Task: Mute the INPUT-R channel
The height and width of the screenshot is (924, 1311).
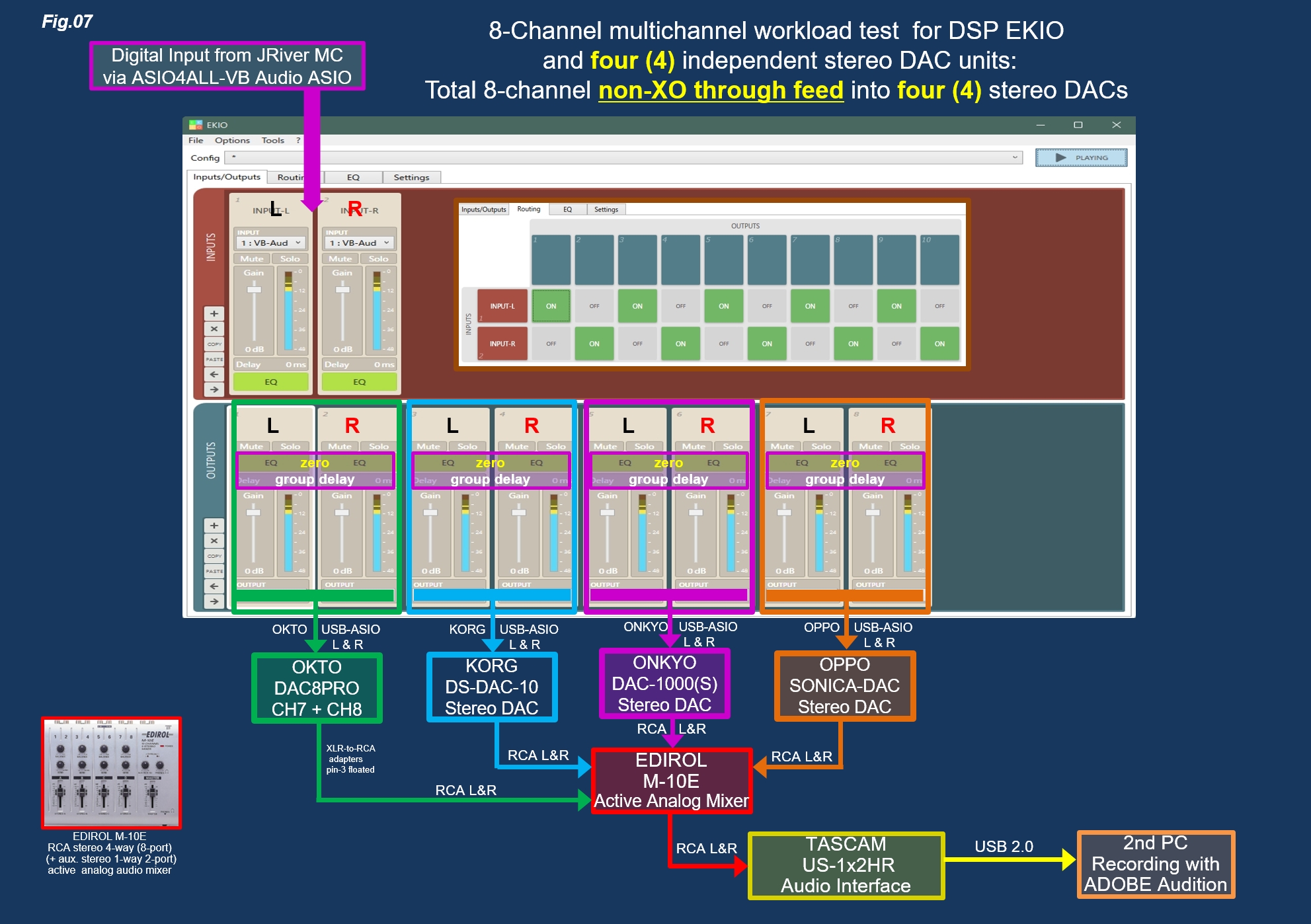Action: tap(340, 258)
